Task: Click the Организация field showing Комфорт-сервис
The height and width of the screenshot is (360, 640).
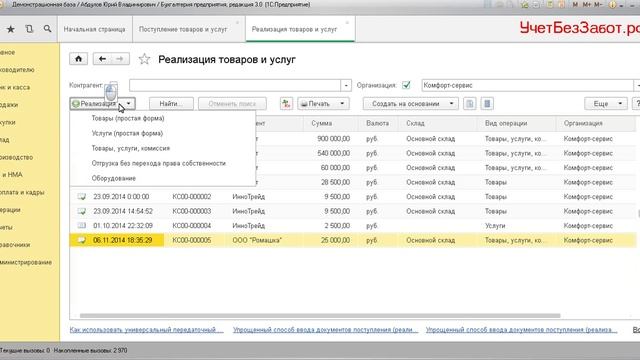Action: [x=527, y=85]
